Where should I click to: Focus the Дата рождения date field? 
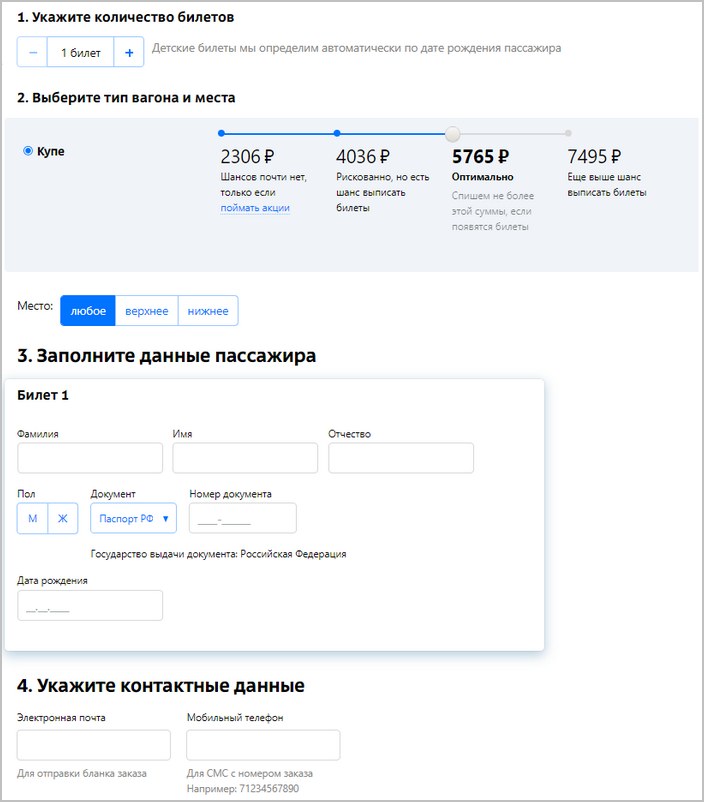(x=90, y=606)
